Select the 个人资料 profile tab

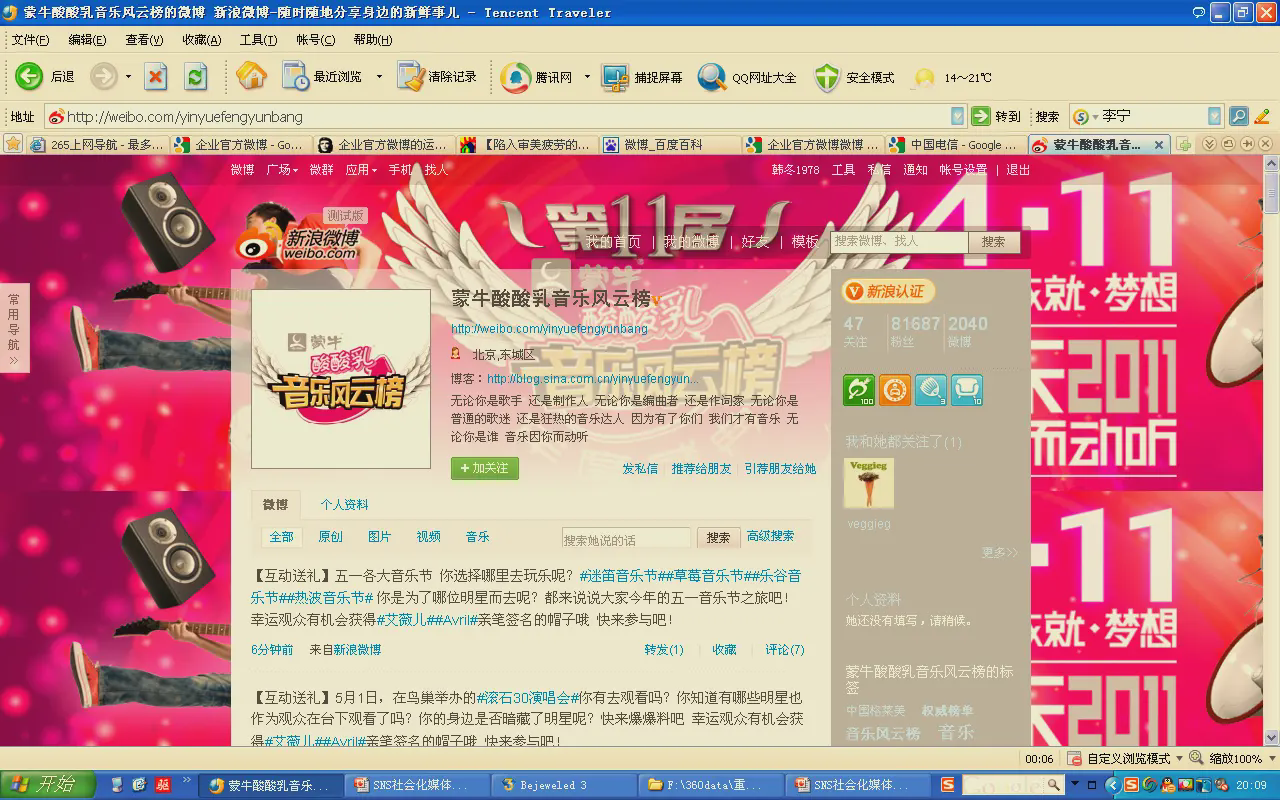[344, 505]
